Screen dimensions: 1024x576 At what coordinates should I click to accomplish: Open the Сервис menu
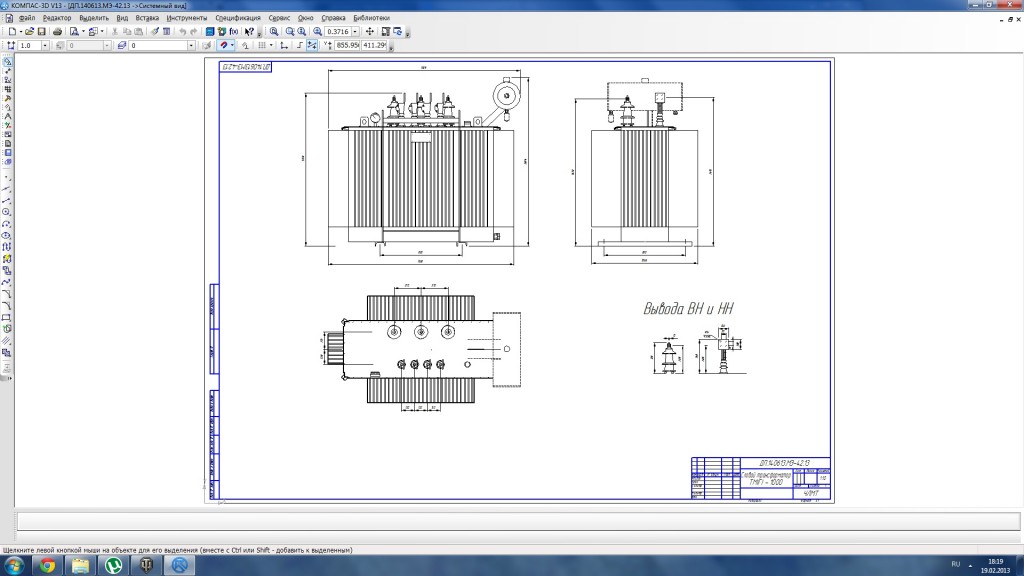pos(279,18)
